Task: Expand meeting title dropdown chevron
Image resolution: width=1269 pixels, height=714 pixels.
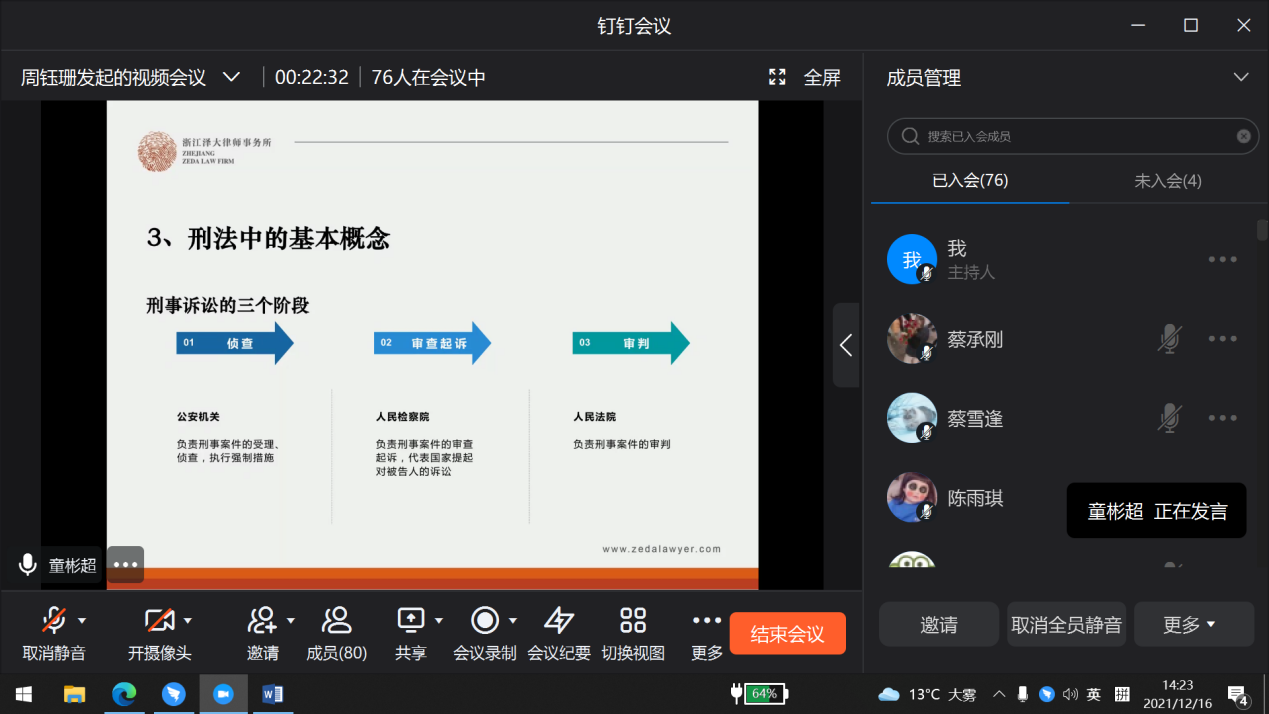Action: pos(231,77)
